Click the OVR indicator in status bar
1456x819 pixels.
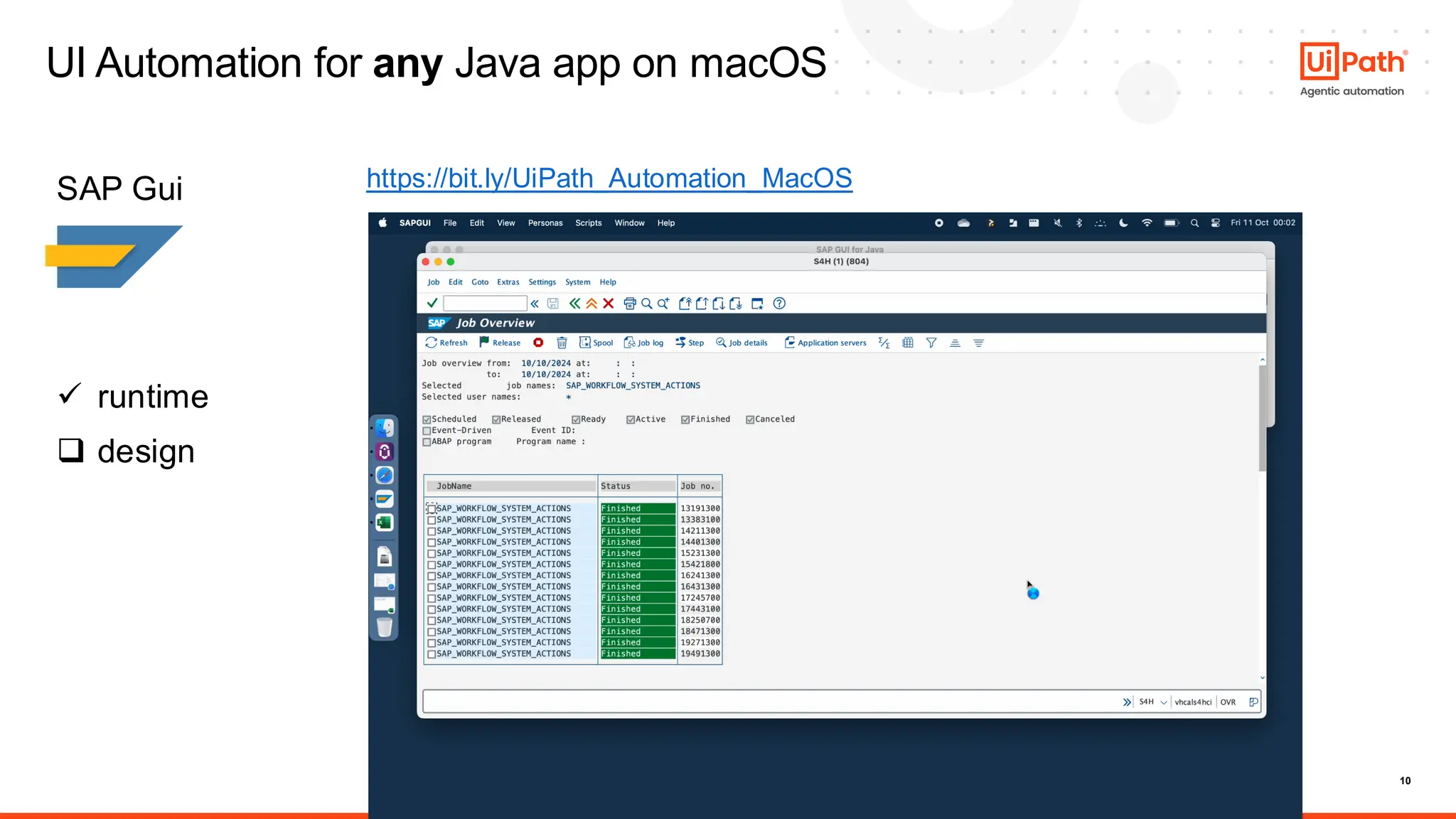tap(1228, 702)
